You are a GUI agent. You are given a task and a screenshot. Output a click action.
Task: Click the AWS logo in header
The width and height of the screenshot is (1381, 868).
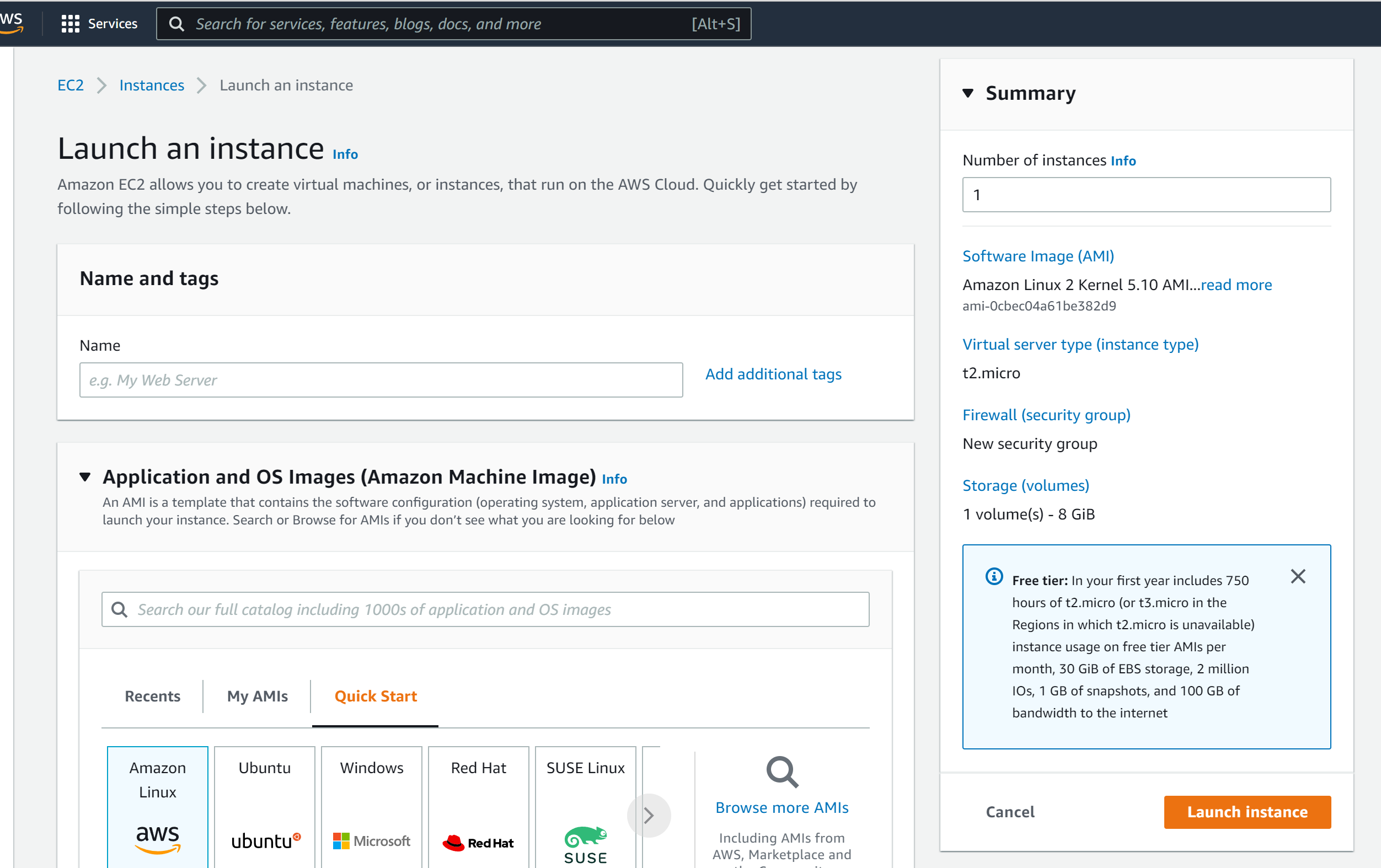pyautogui.click(x=12, y=23)
